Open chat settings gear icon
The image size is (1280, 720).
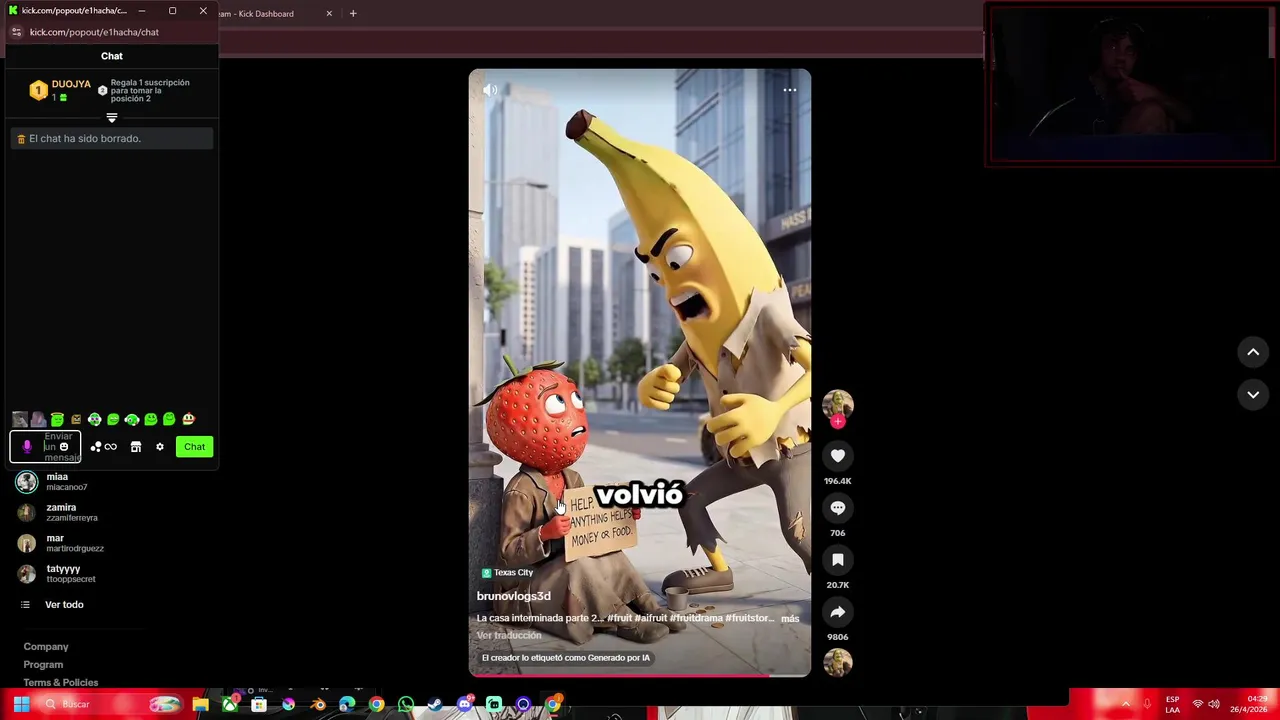click(160, 447)
